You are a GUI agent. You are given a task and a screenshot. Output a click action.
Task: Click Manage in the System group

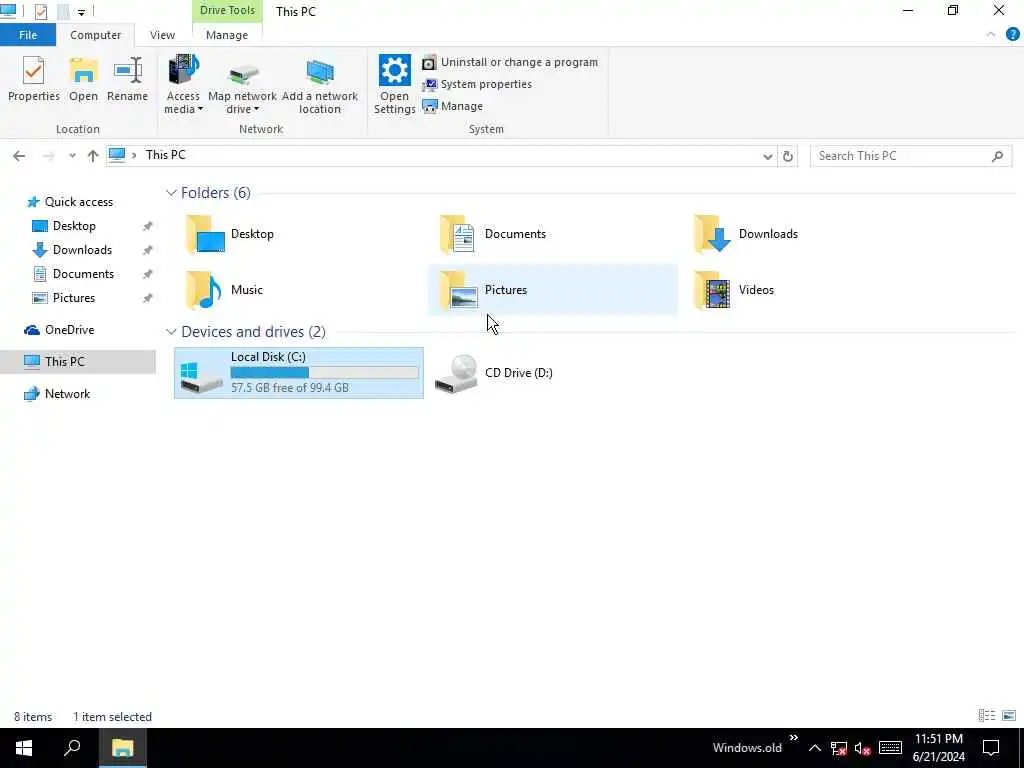(453, 106)
